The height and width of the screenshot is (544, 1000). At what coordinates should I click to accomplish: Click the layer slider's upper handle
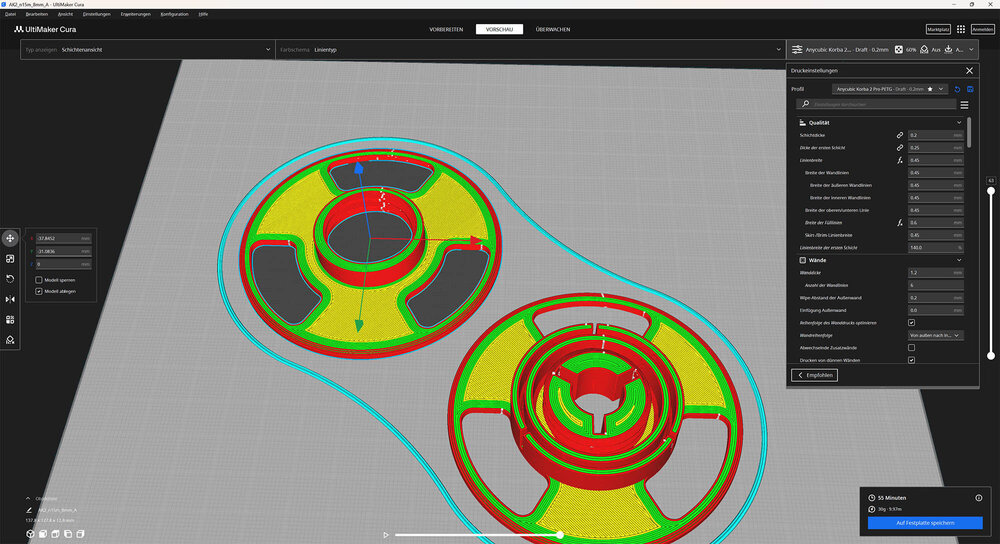coord(990,190)
